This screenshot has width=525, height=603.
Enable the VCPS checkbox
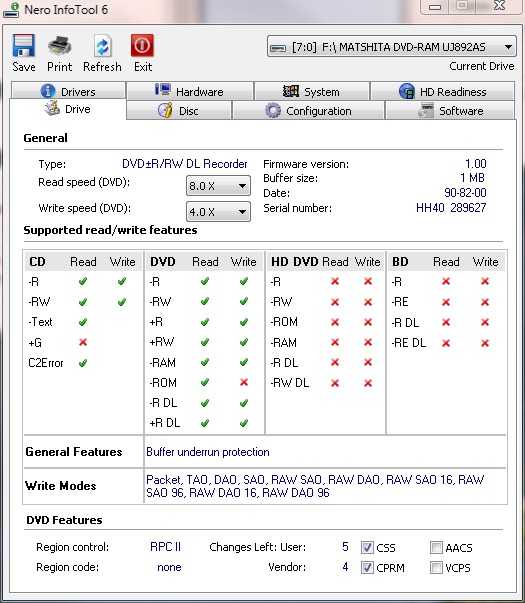(436, 567)
